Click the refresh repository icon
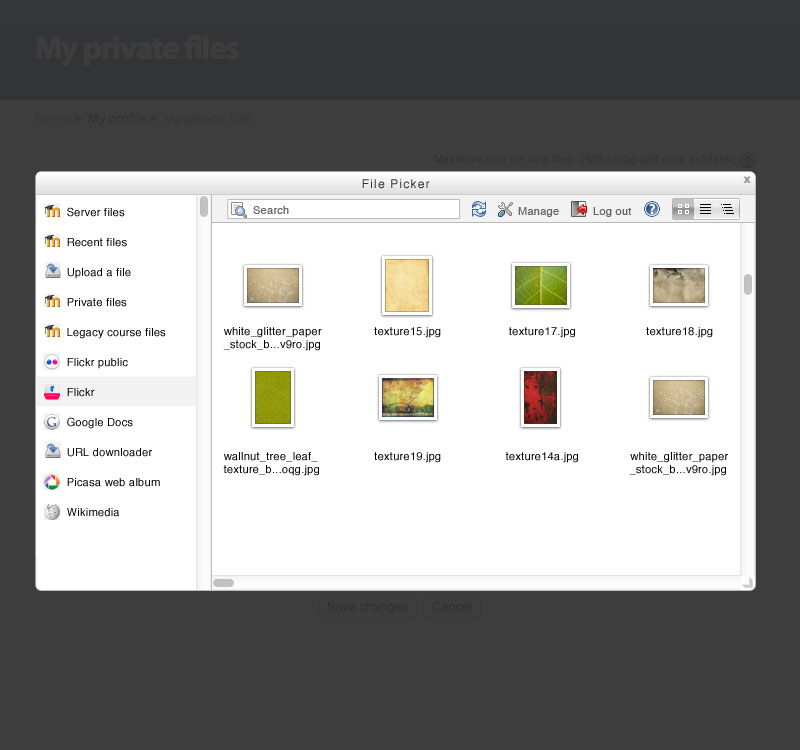 pos(479,209)
